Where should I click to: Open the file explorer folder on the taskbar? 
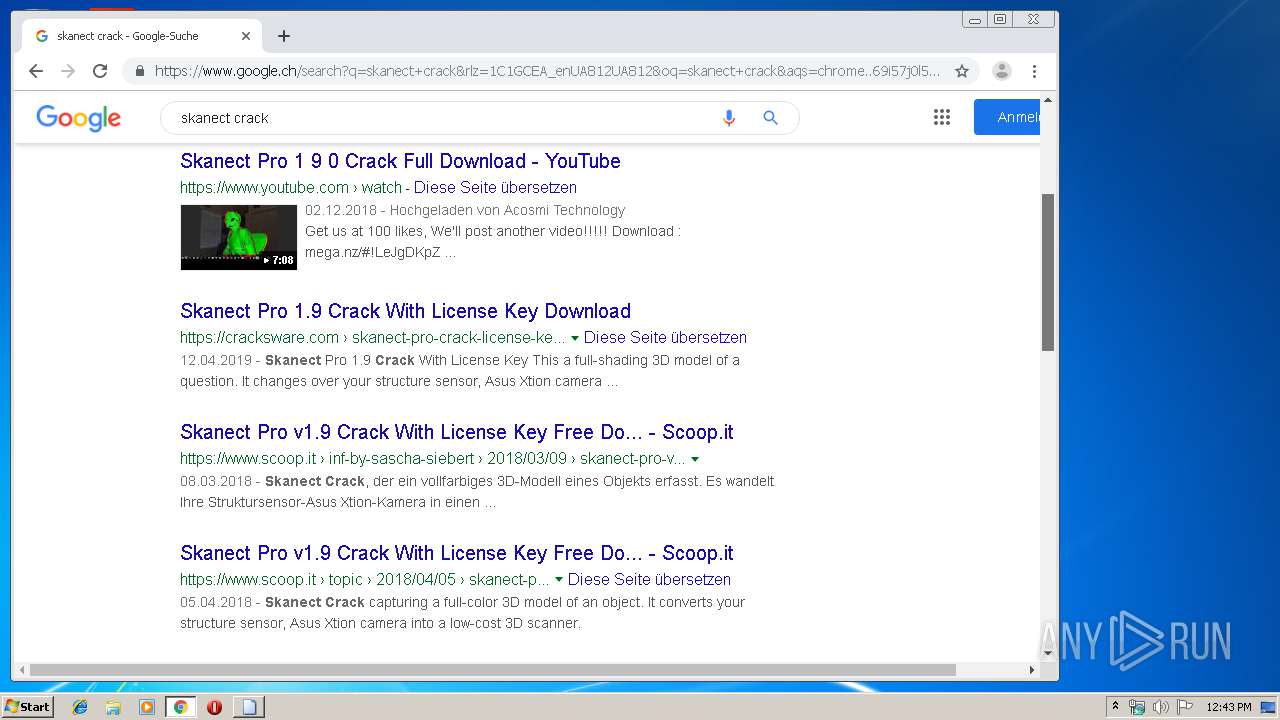coord(113,707)
